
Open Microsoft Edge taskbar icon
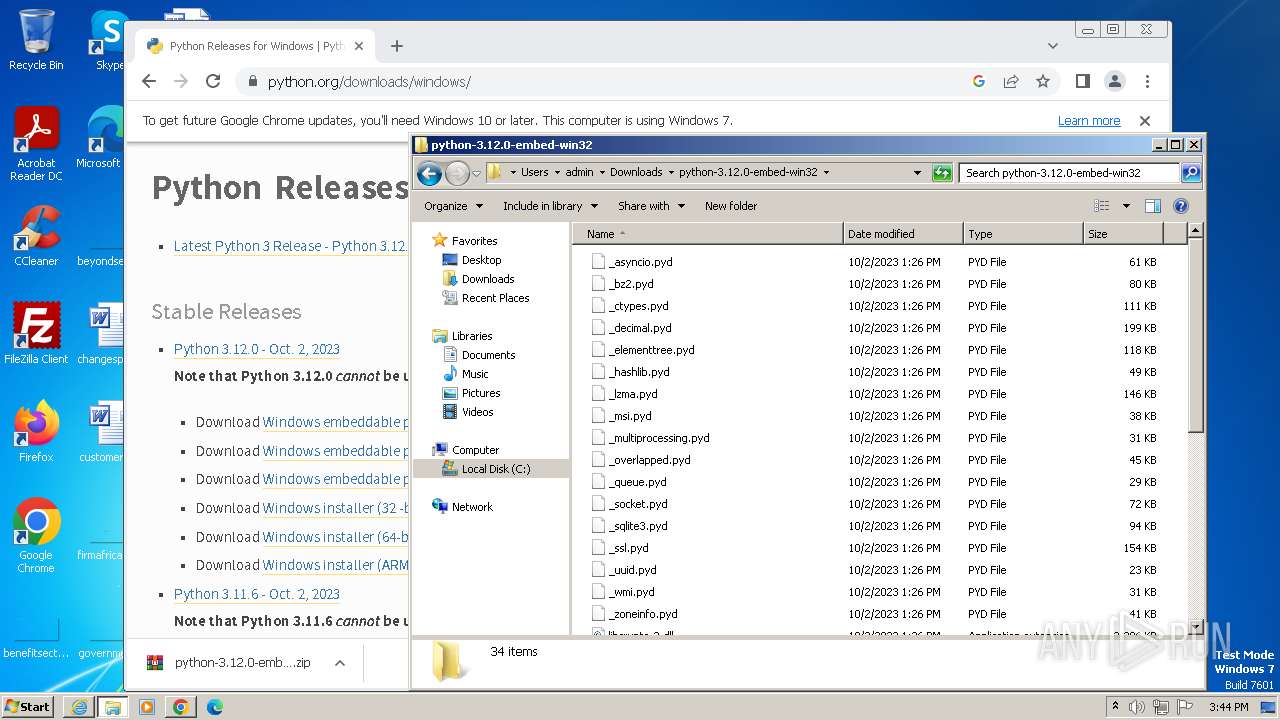pyautogui.click(x=215, y=707)
